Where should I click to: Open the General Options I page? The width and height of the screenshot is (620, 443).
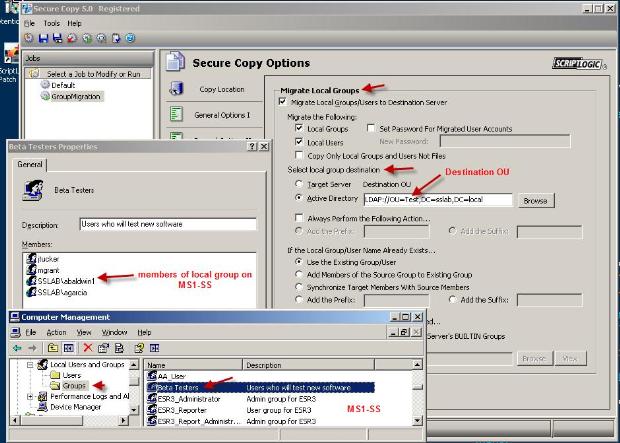(222, 115)
